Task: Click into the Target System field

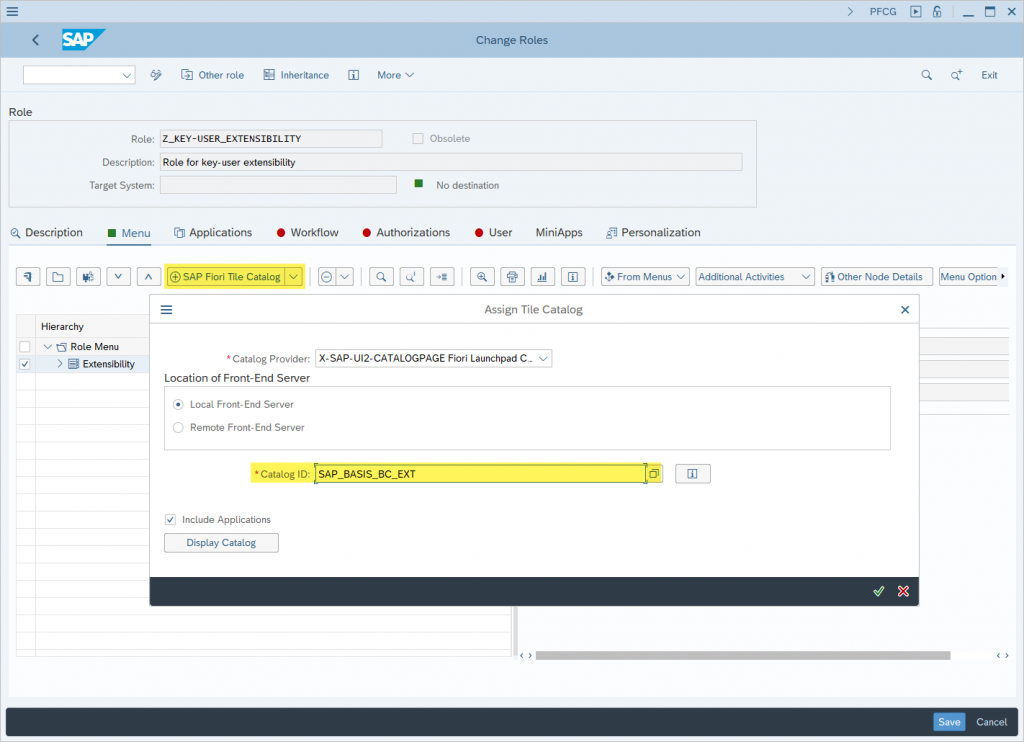Action: click(278, 185)
